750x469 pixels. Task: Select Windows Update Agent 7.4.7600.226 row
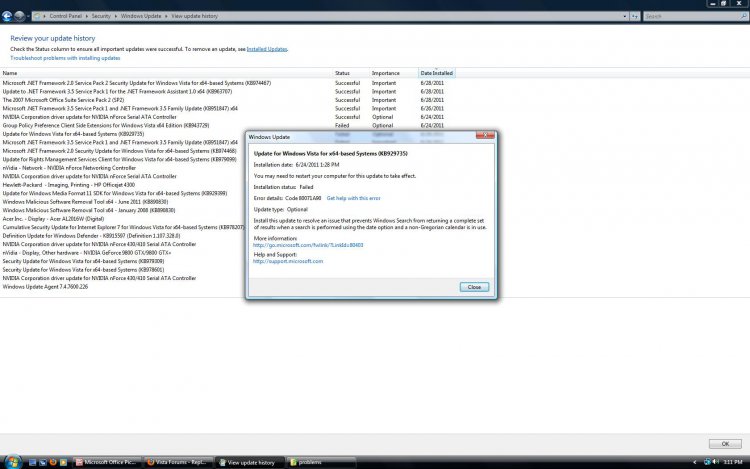(45, 287)
